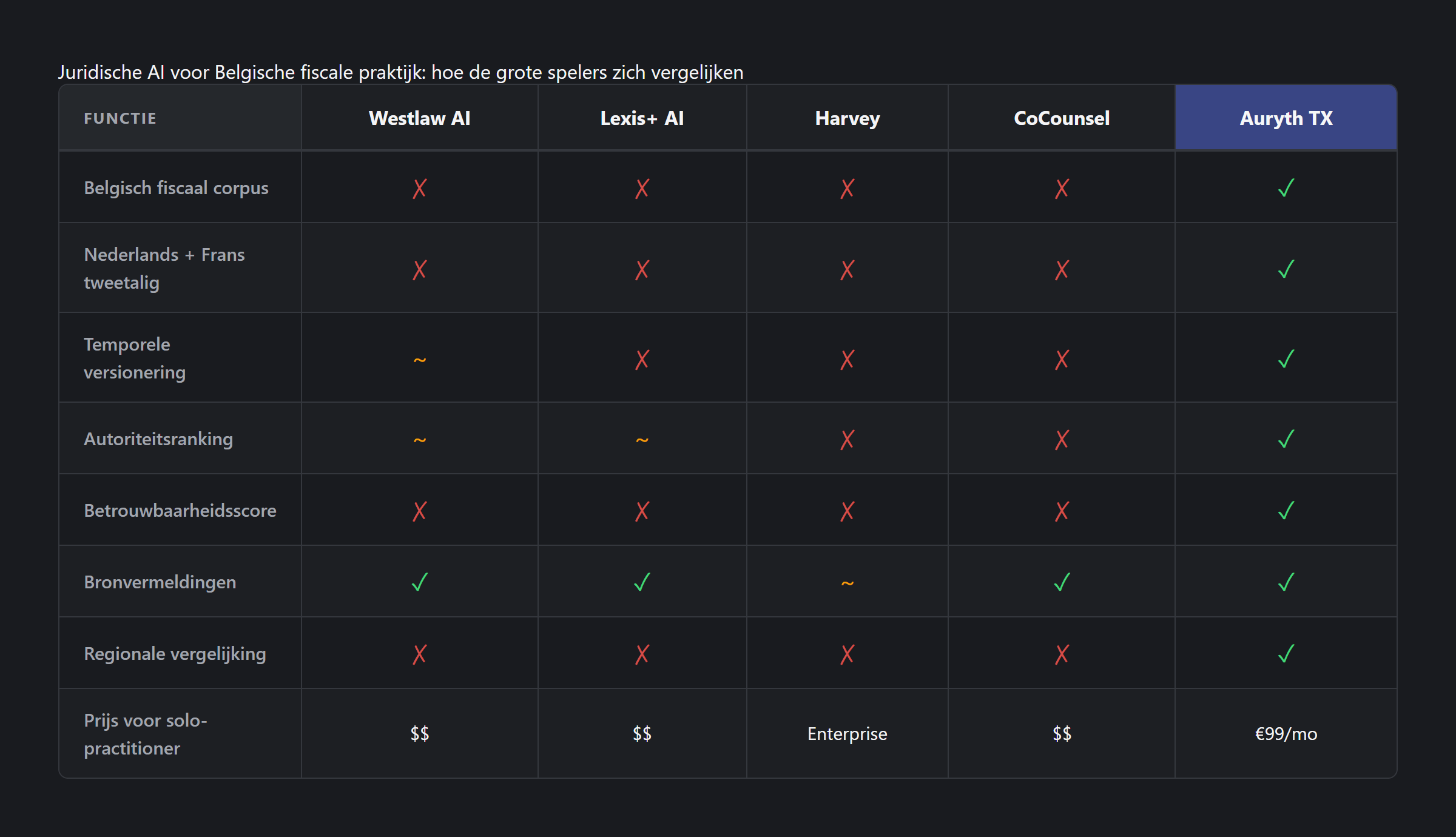1456x837 pixels.
Task: Click the Temporele versionering row label
Action: click(x=135, y=358)
